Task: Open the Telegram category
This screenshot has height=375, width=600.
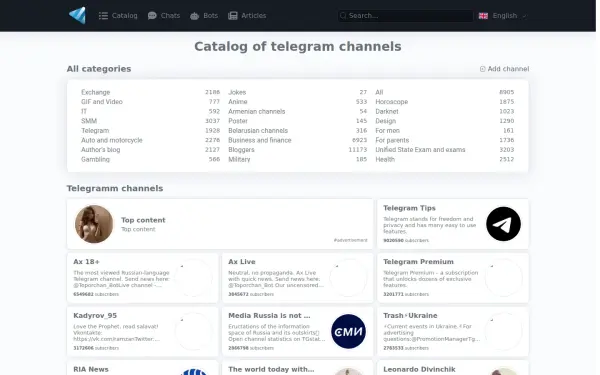Action: click(95, 130)
